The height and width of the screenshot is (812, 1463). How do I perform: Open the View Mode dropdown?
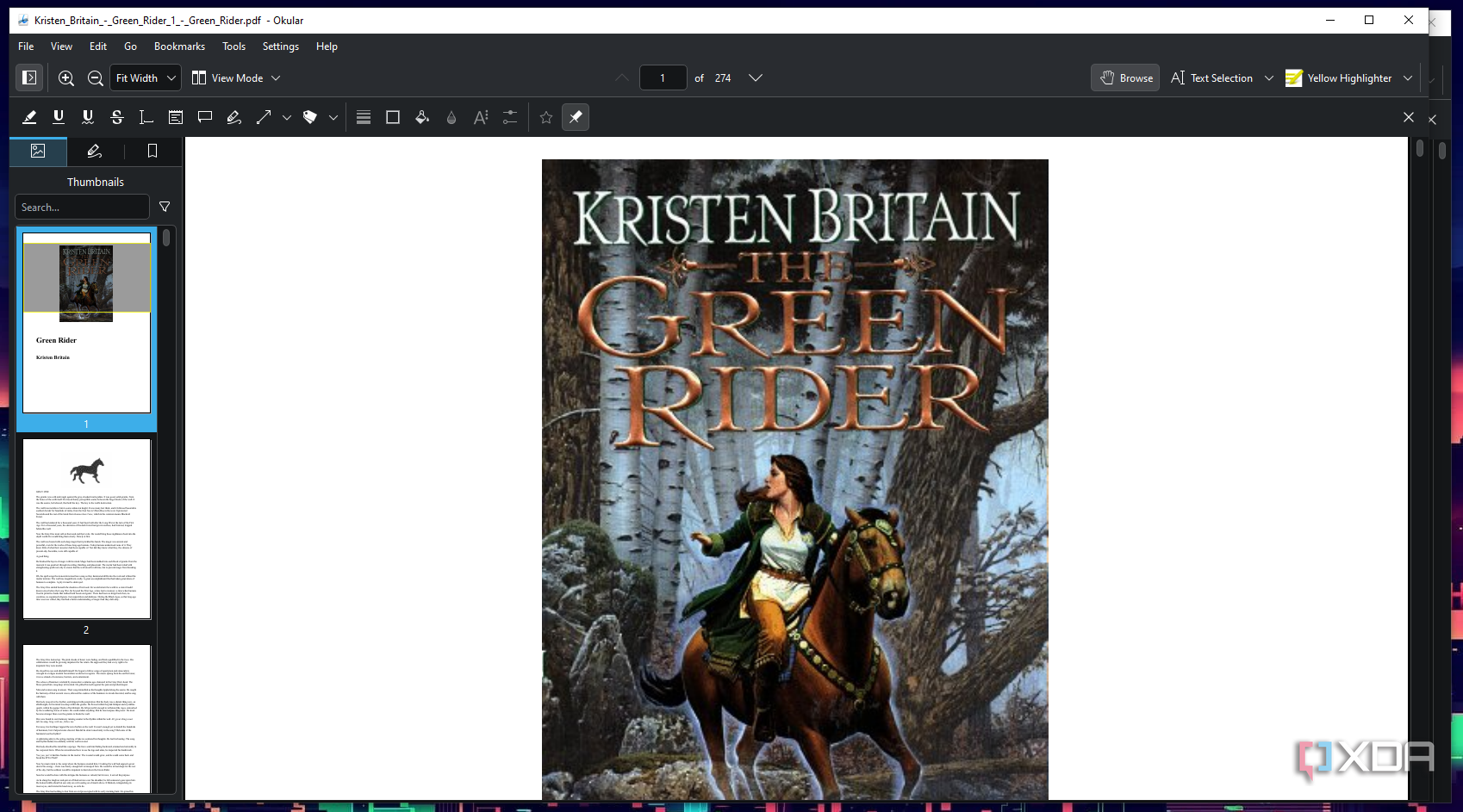(236, 77)
